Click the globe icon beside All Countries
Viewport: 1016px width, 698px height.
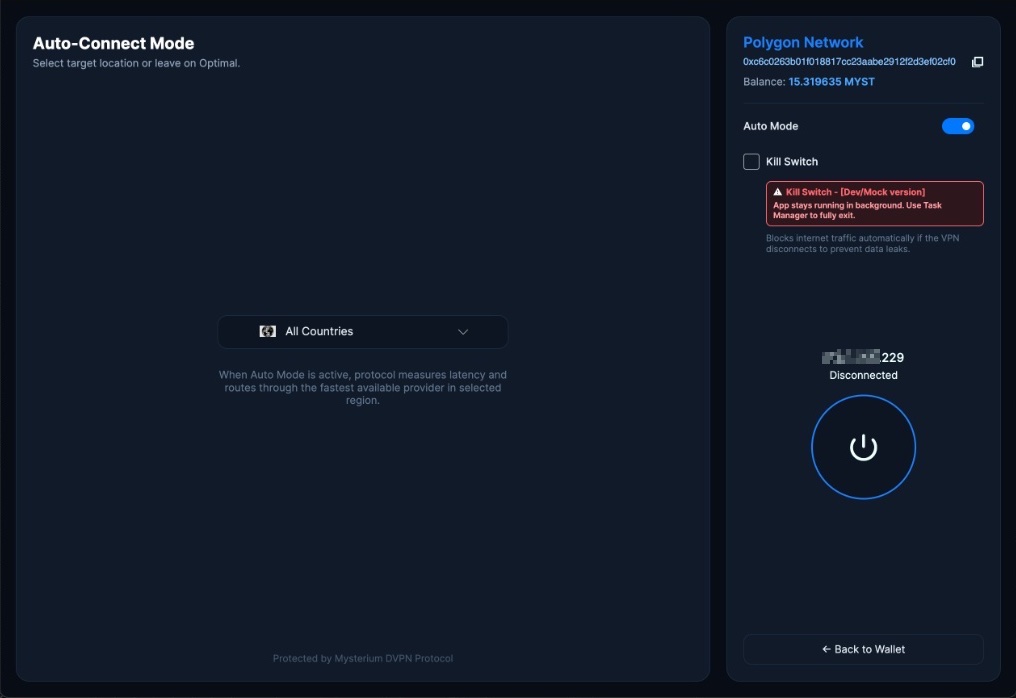pos(268,331)
